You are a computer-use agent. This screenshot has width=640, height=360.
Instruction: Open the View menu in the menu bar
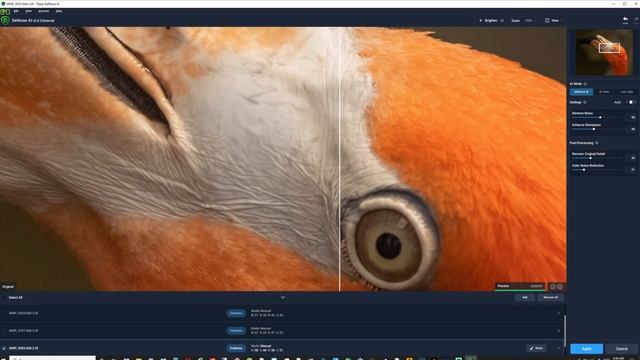(29, 11)
